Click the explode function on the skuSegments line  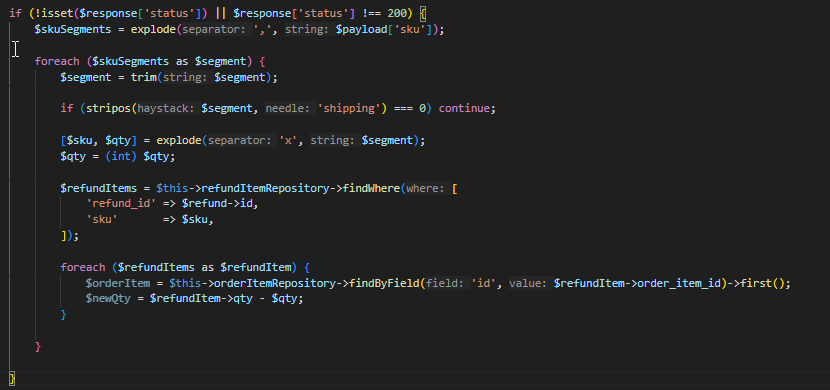tap(154, 29)
